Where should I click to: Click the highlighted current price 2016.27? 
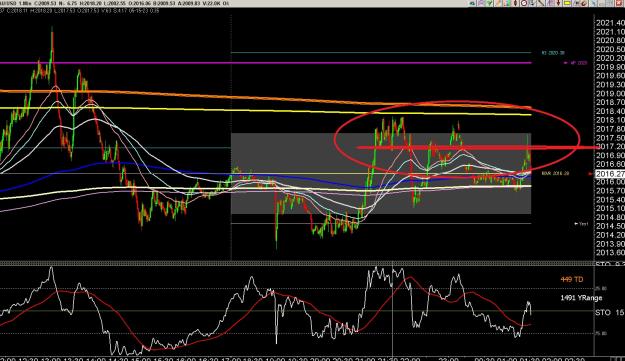[x=610, y=174]
